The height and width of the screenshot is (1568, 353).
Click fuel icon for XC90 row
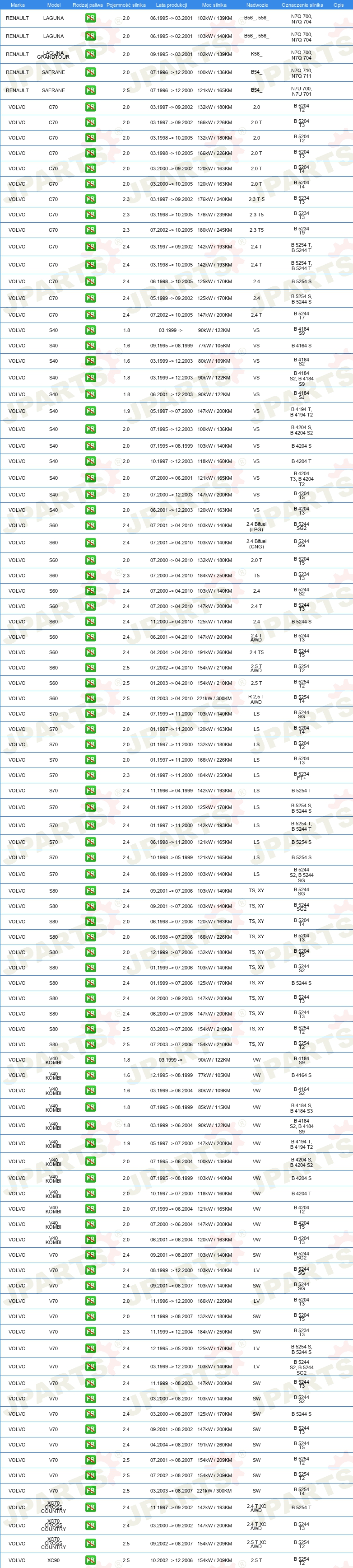(x=90, y=1560)
